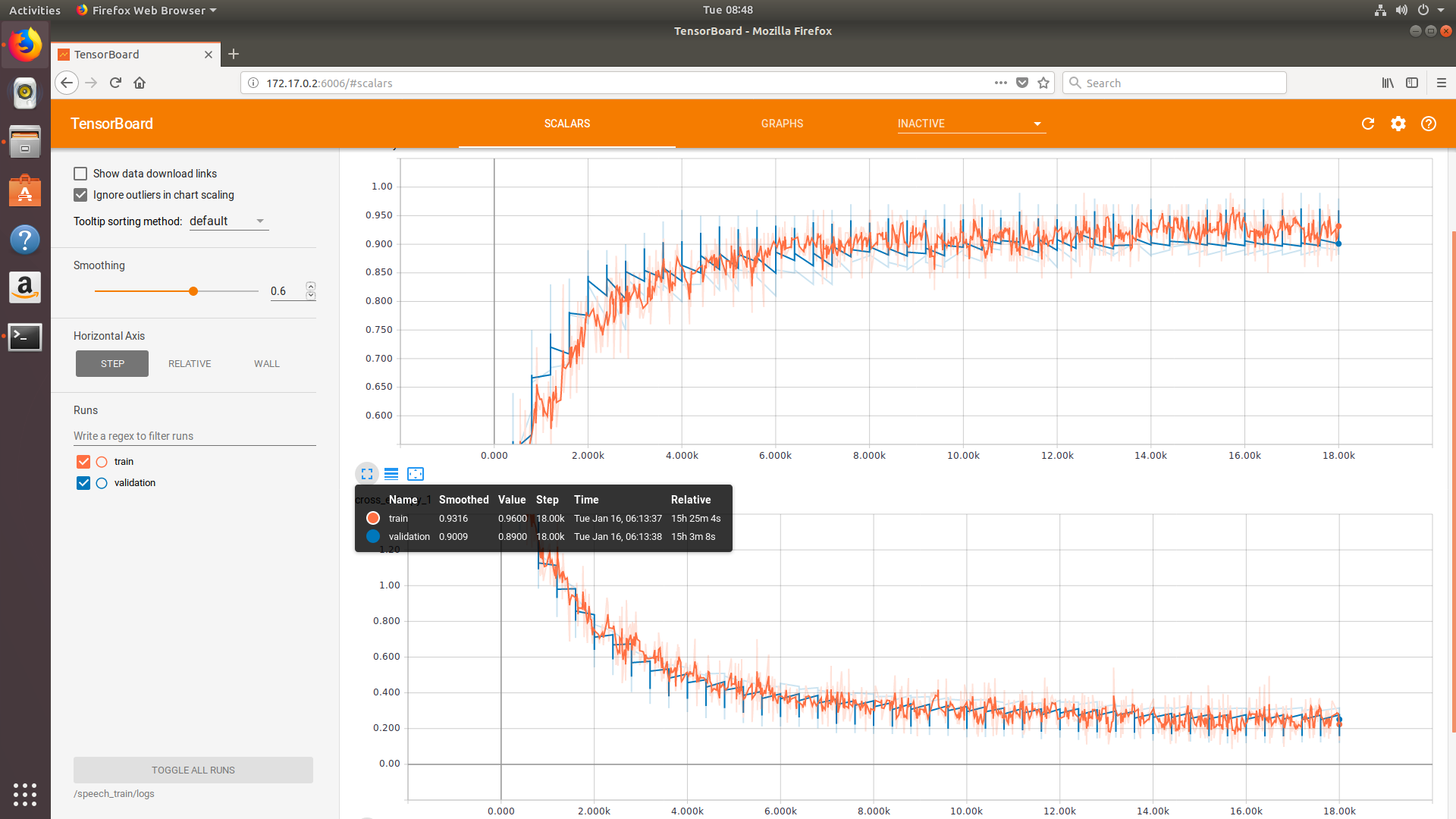Open new browser tab
The width and height of the screenshot is (1456, 819).
pos(234,54)
